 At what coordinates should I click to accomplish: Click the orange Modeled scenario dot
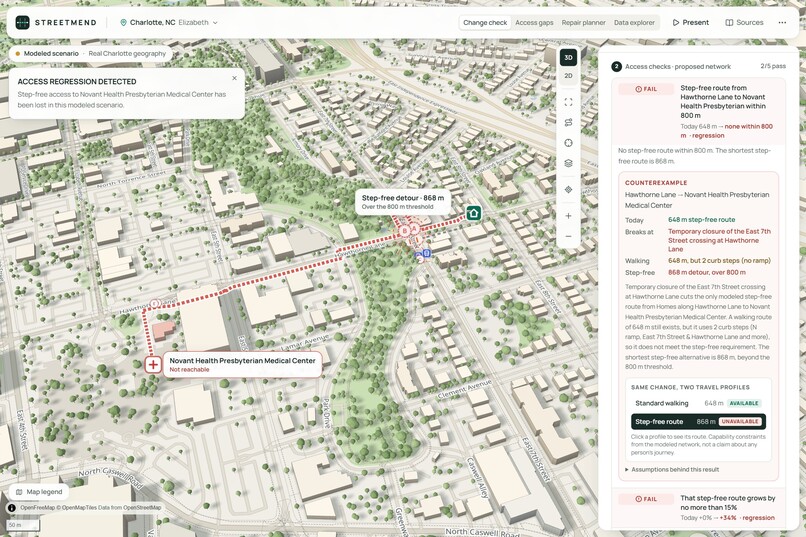17,53
